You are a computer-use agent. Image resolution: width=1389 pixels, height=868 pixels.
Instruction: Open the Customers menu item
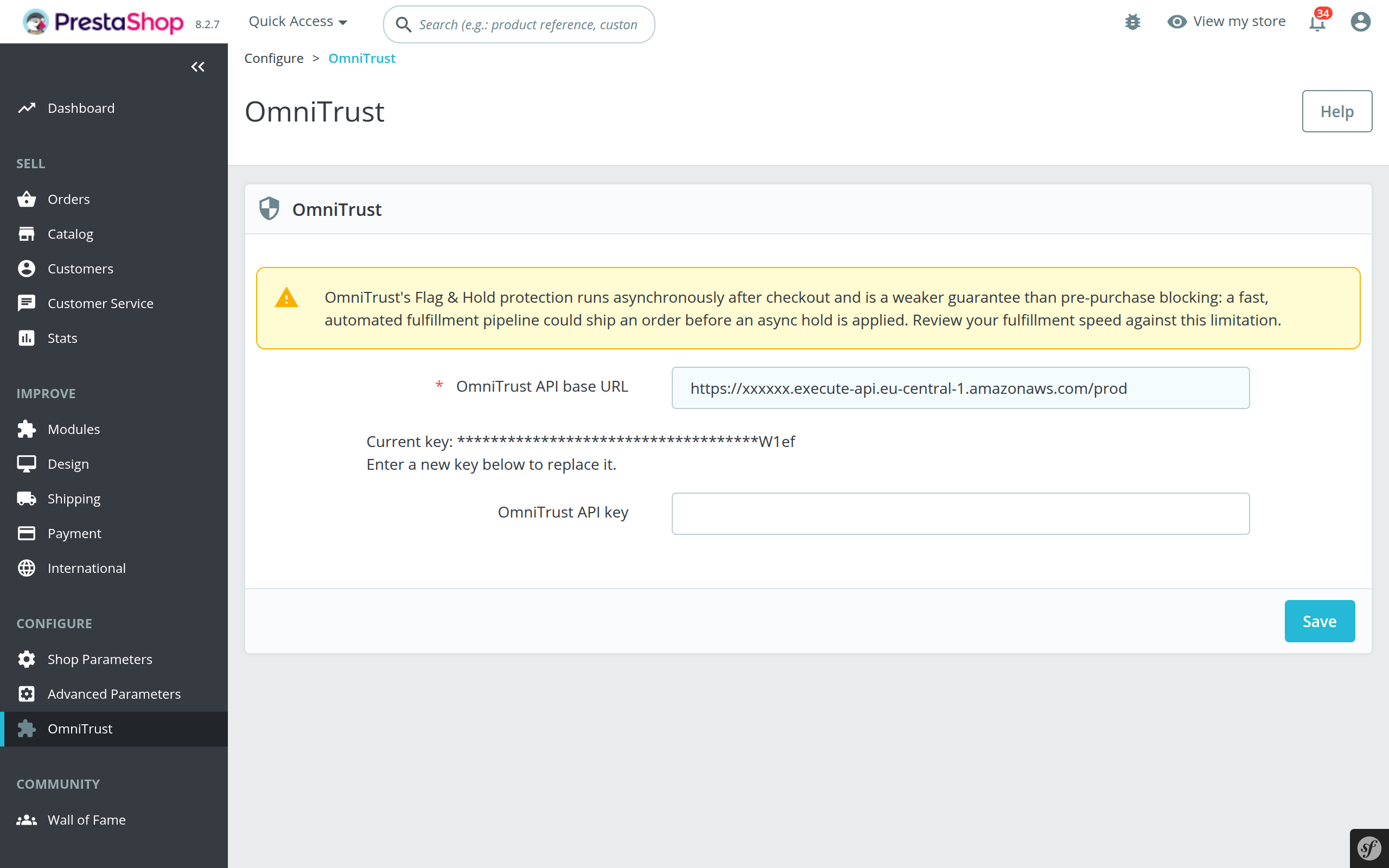coord(113,269)
